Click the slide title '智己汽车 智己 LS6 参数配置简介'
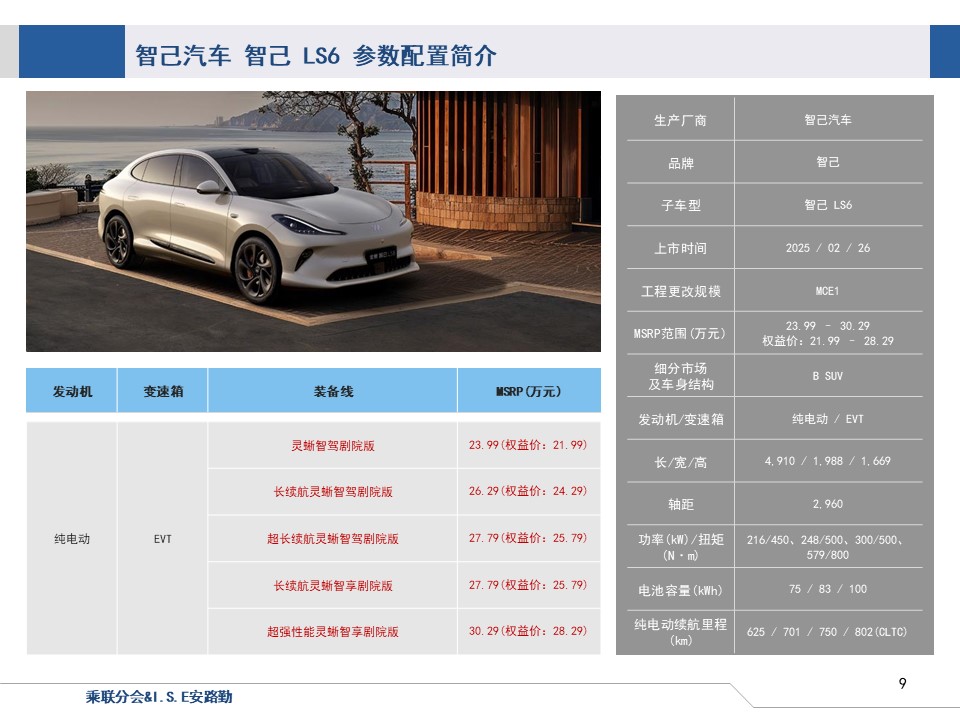The image size is (960, 720). pos(315,56)
